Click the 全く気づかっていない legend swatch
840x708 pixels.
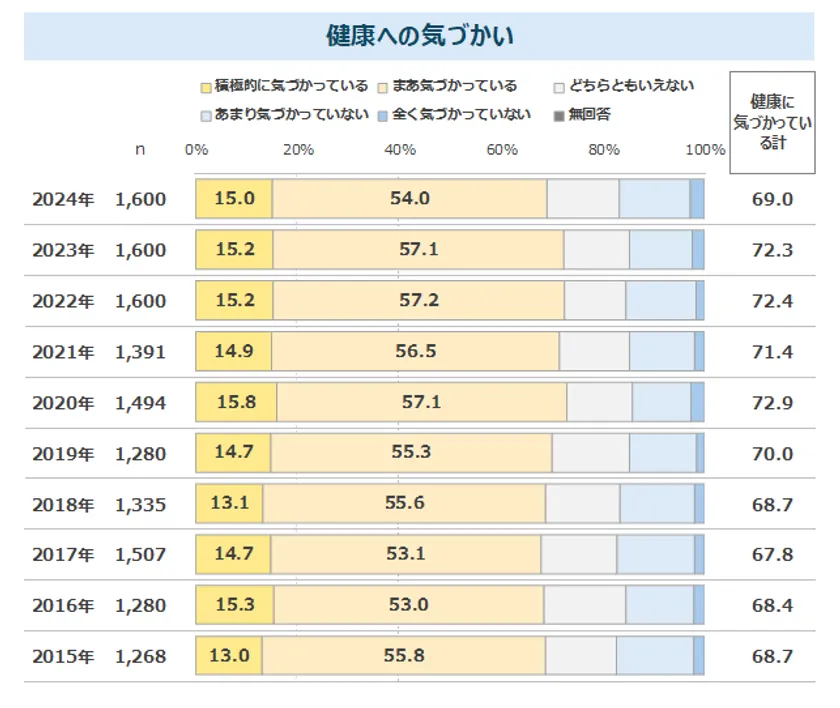pyautogui.click(x=384, y=115)
